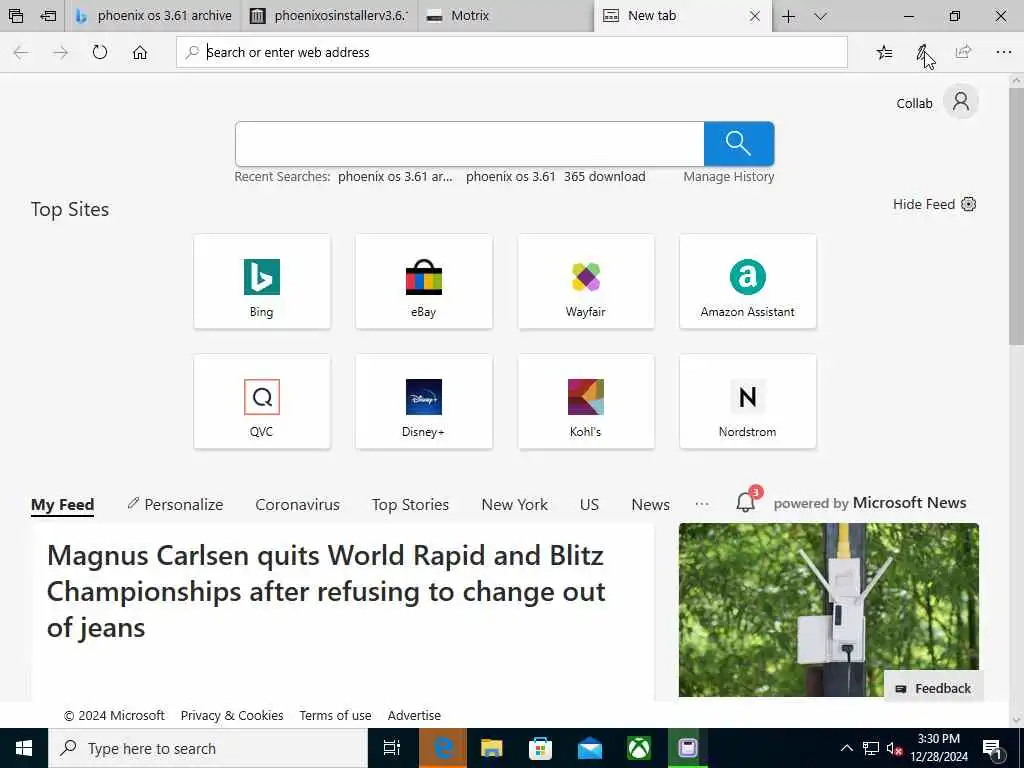Select the New tab tab
1024x768 pixels.
(x=673, y=16)
